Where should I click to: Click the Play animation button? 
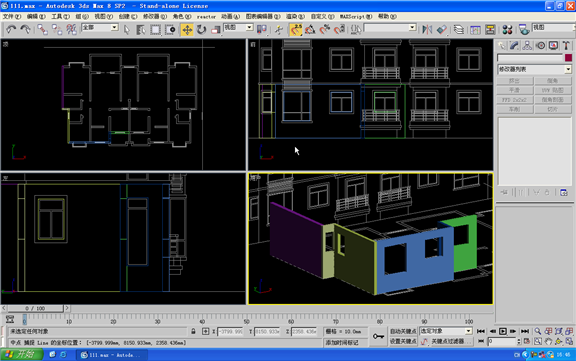503,331
